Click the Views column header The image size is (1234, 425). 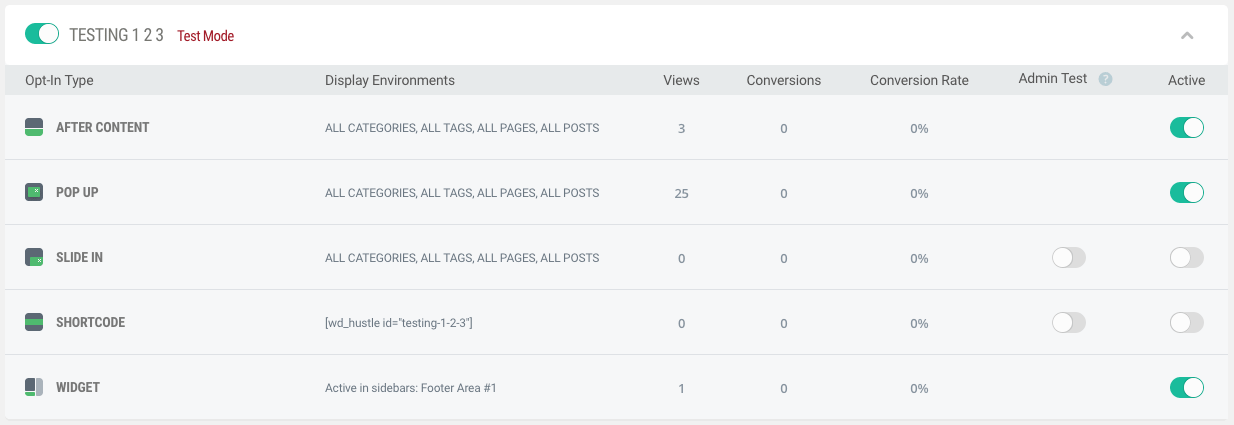681,80
